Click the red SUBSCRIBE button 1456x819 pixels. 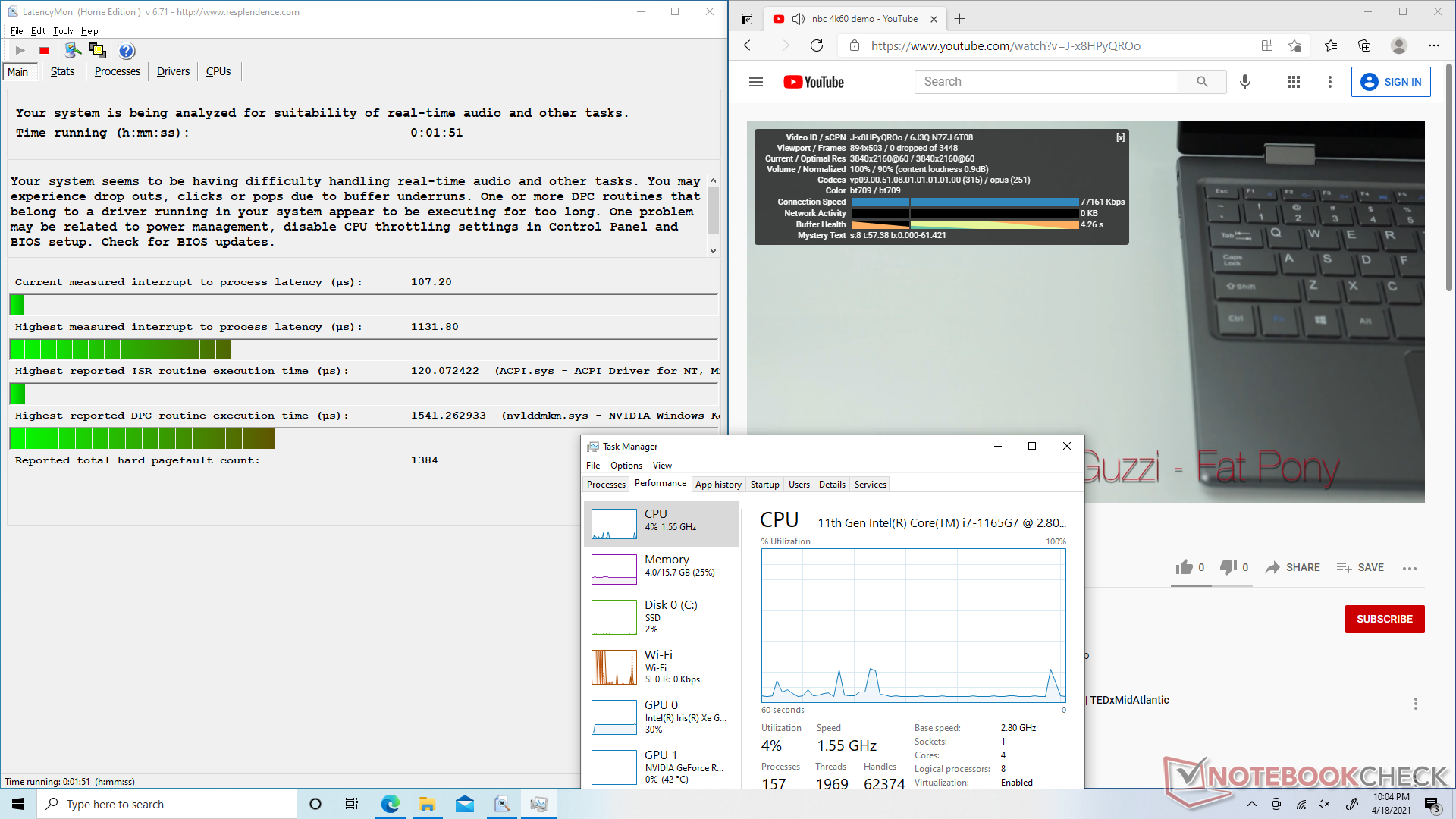[x=1384, y=619]
